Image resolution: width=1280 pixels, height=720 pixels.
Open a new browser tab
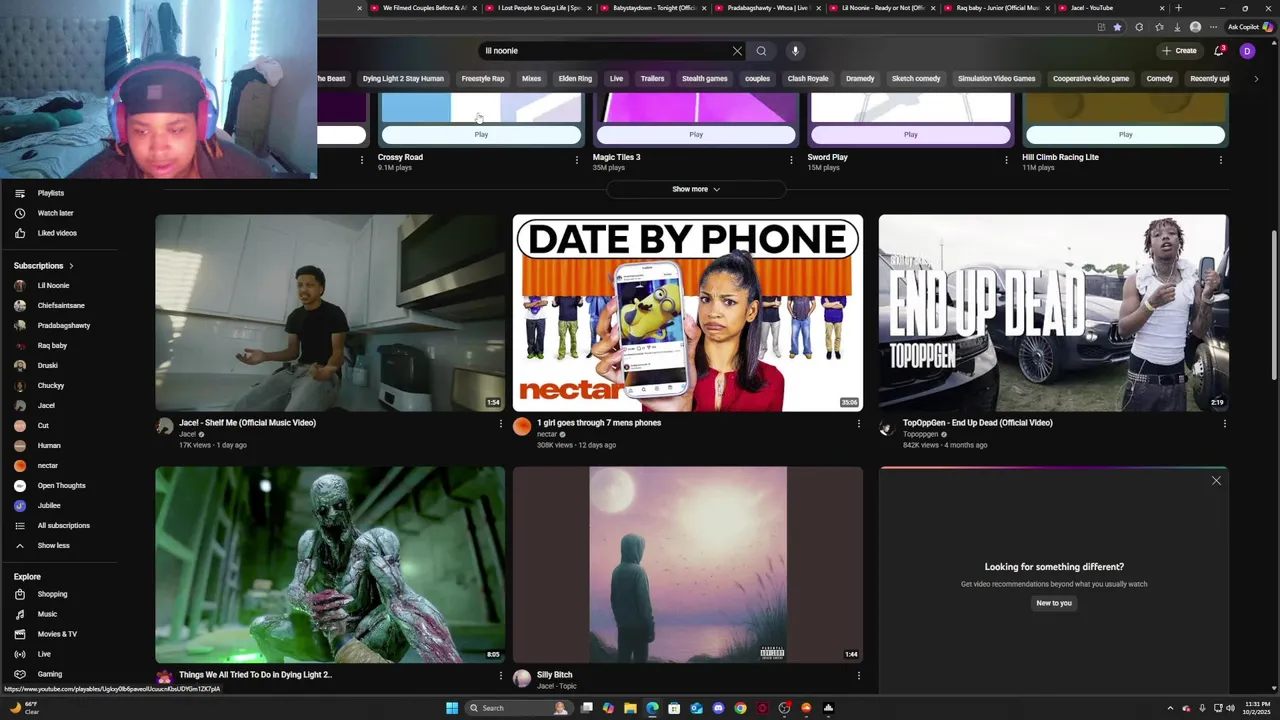1178,8
